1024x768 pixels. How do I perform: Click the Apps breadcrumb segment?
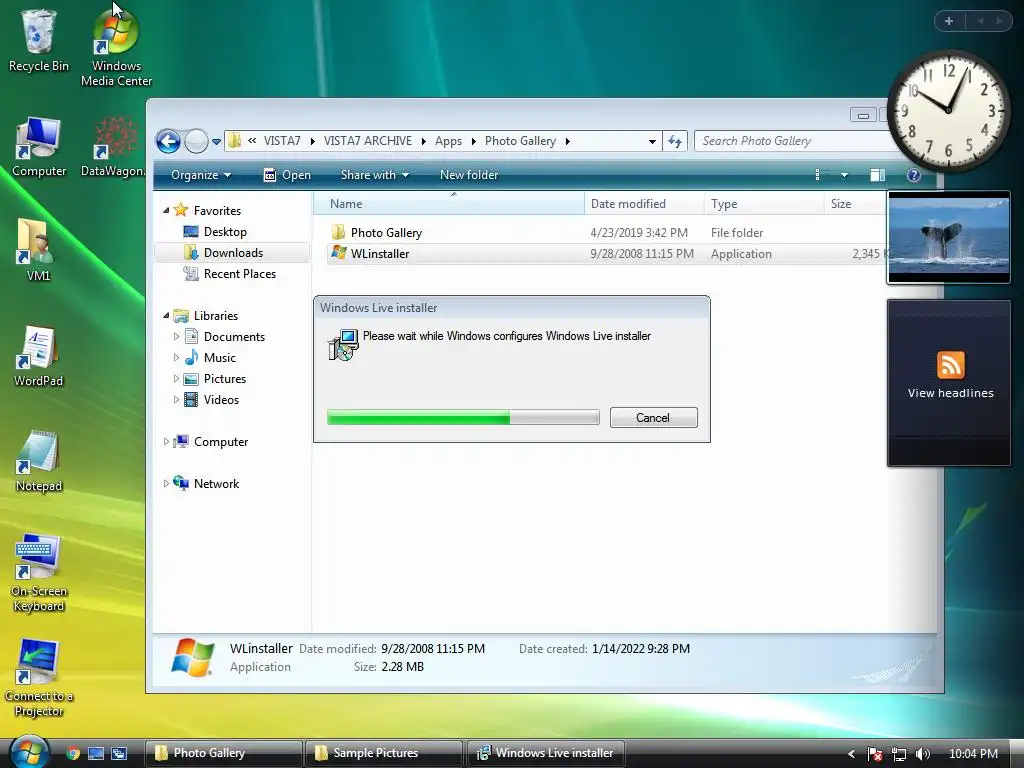point(448,141)
